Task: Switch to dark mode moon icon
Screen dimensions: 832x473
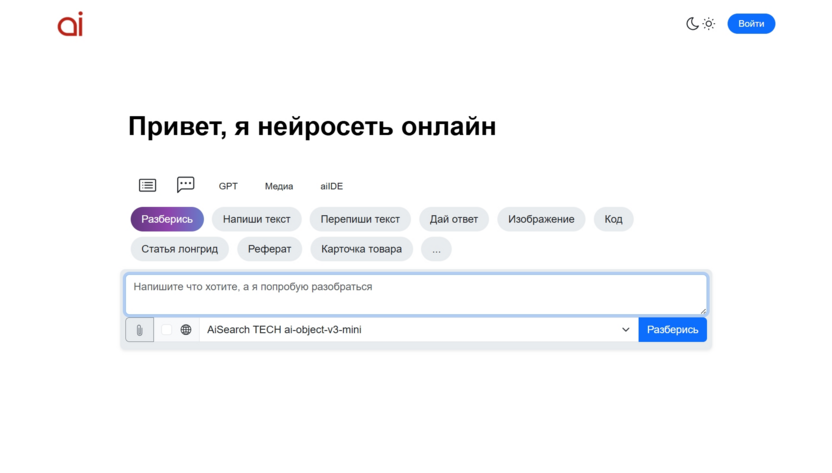Action: (692, 24)
